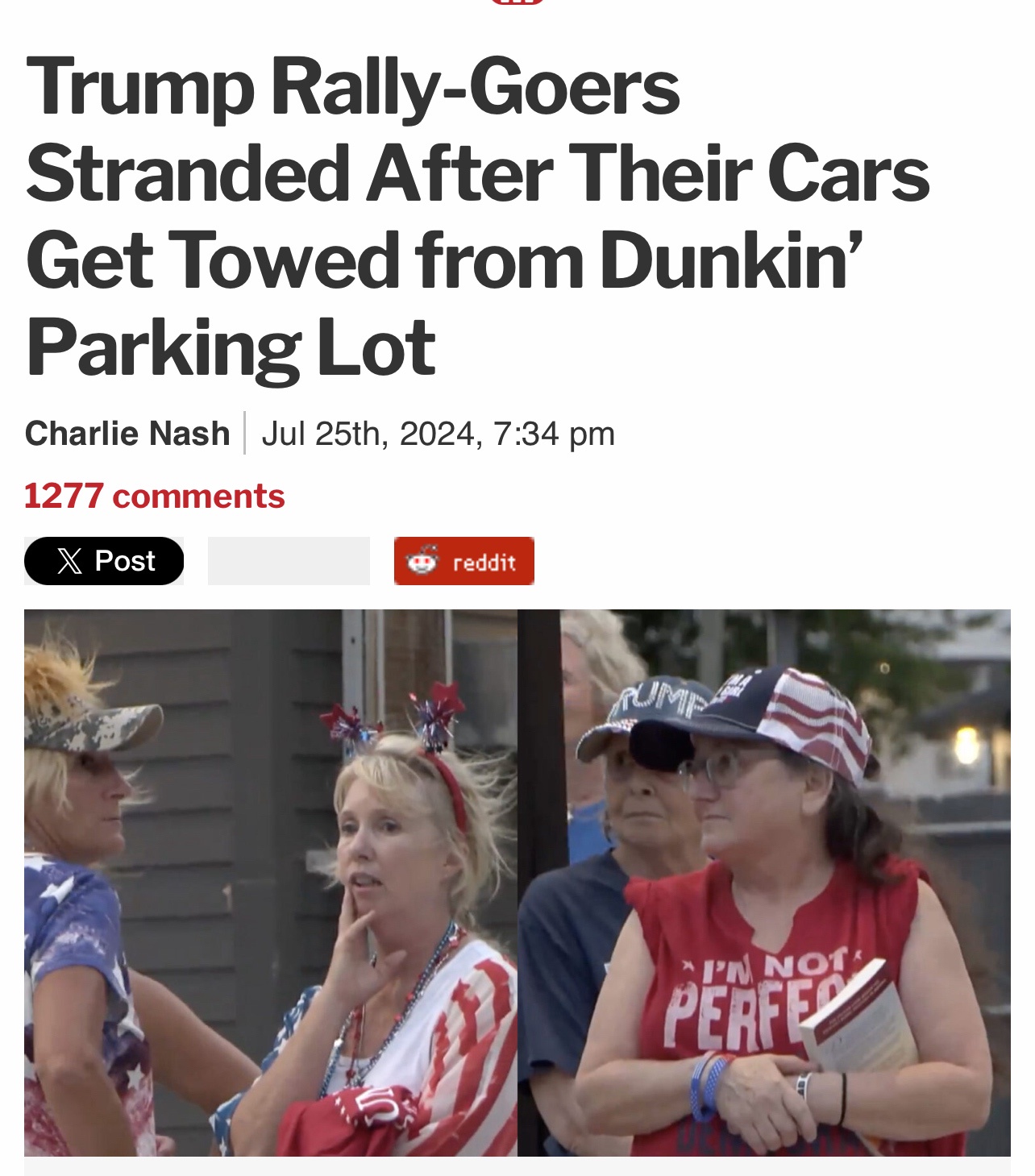Image resolution: width=1035 pixels, height=1176 pixels.
Task: Click the headline words 'Parking Lot'
Action: coord(231,347)
